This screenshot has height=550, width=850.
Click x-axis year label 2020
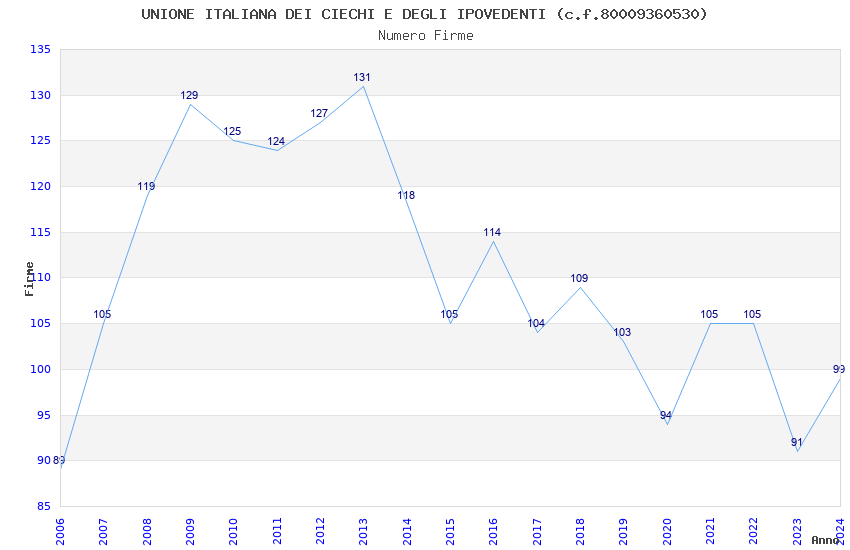point(667,532)
